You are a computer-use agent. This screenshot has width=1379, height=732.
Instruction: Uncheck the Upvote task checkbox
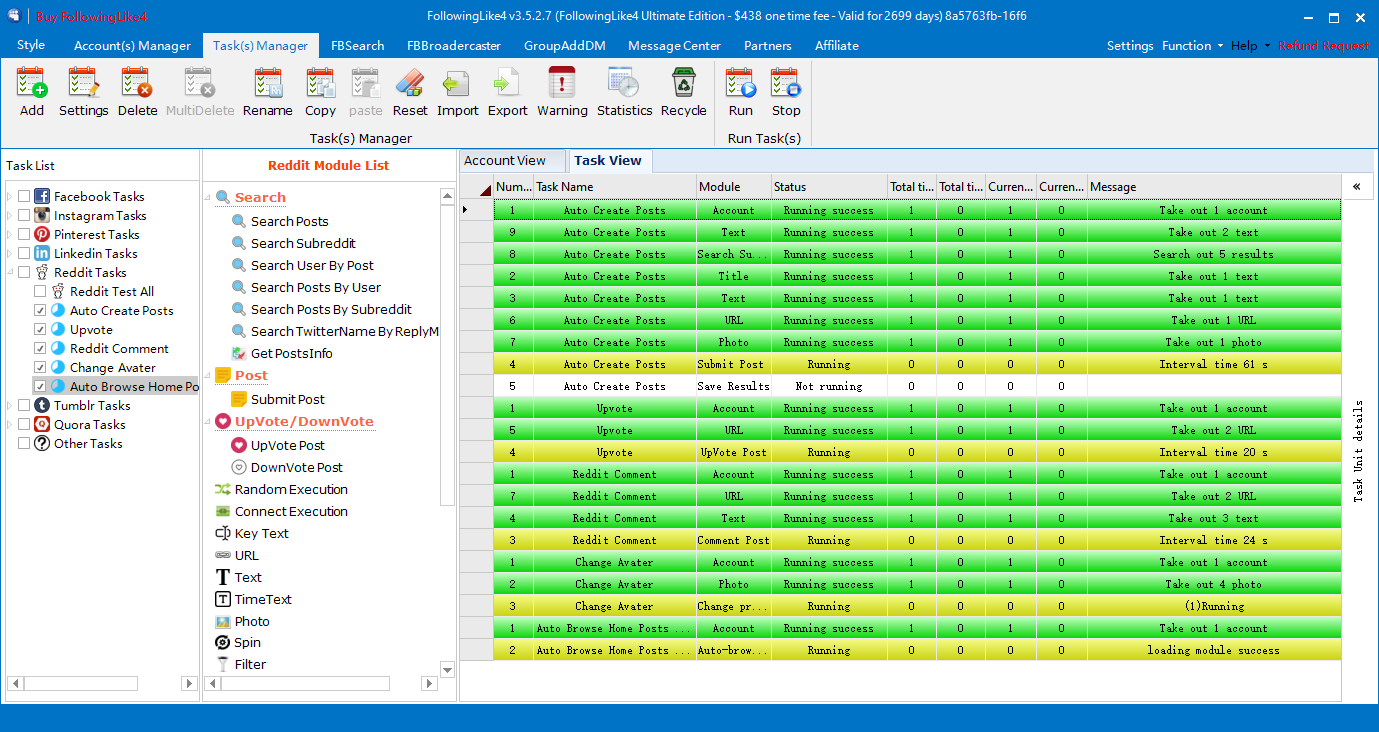click(x=40, y=329)
